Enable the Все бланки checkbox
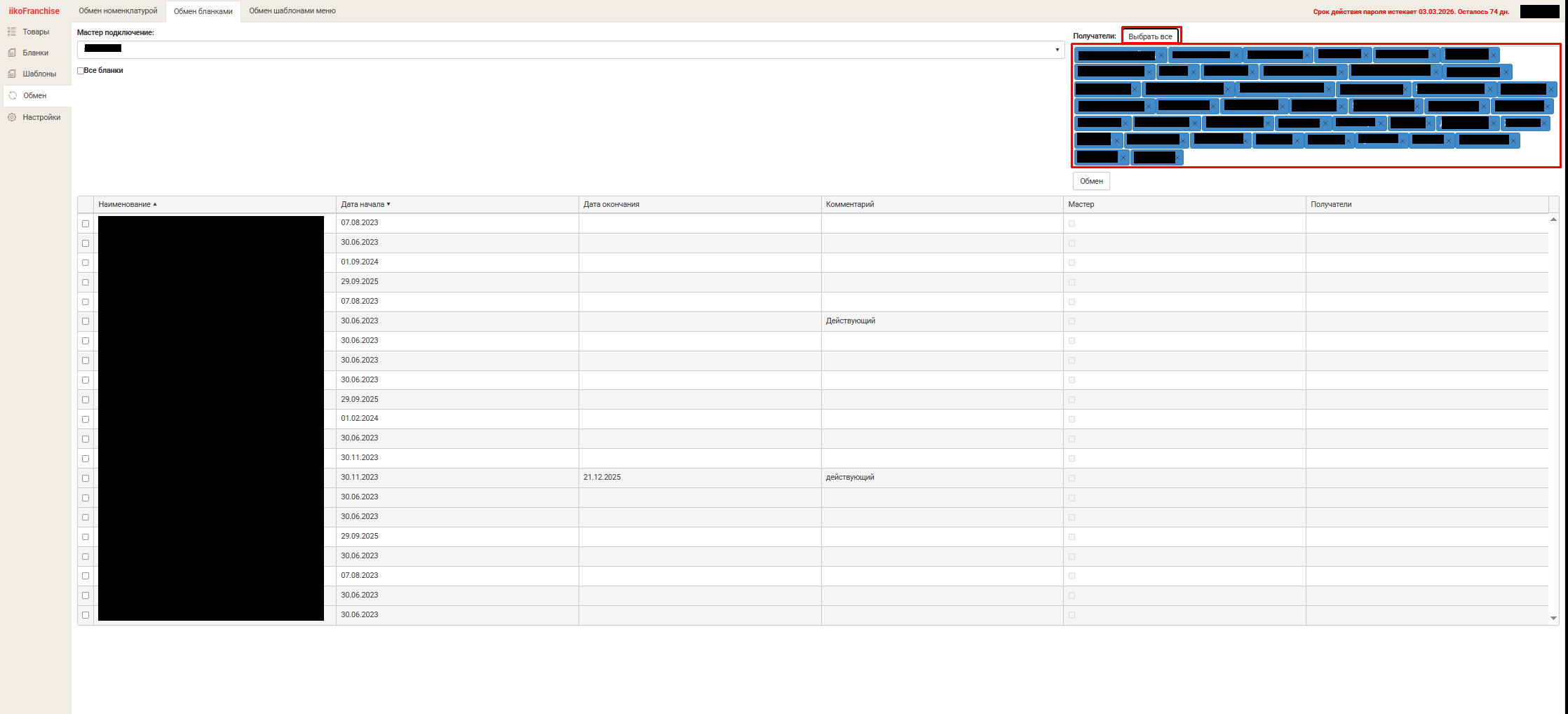 pos(81,71)
